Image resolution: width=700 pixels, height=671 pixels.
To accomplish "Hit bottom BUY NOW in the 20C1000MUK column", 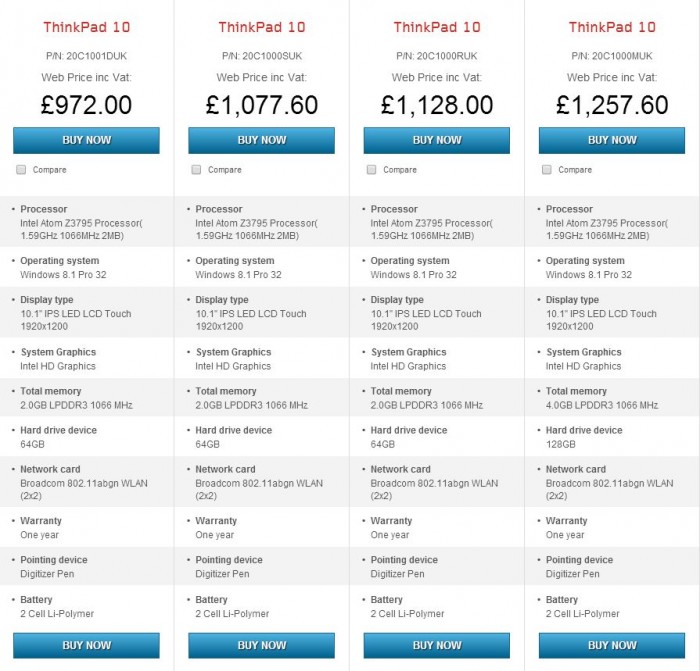I will [612, 645].
